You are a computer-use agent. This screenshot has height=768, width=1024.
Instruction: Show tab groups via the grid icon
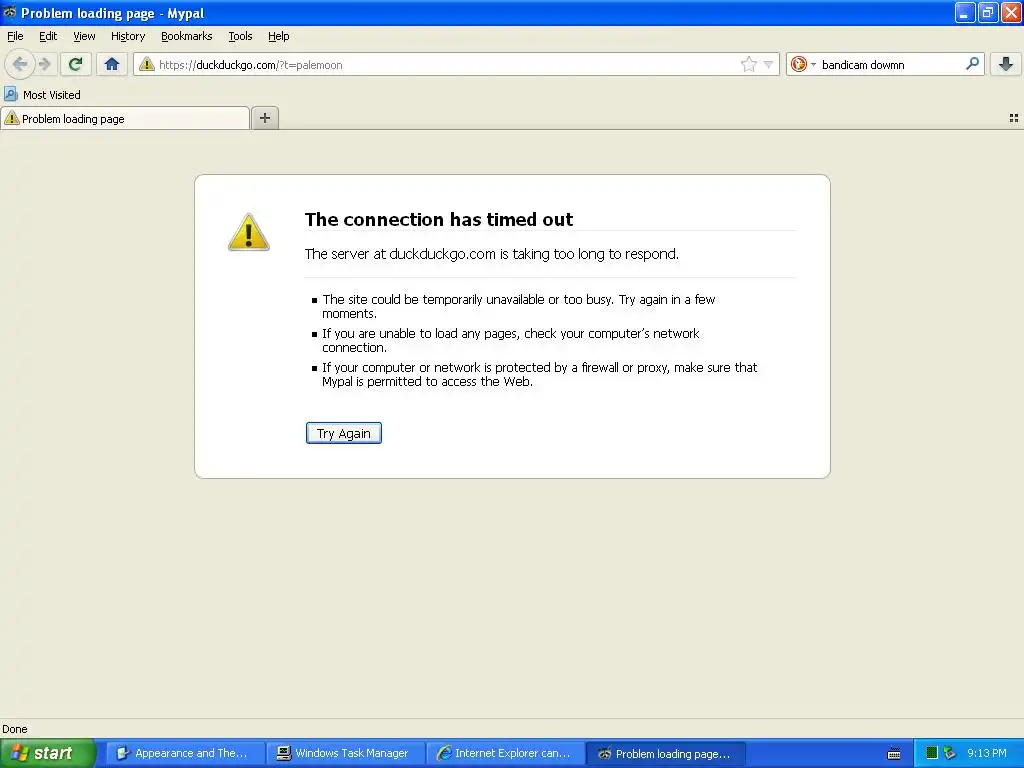[x=1014, y=118]
